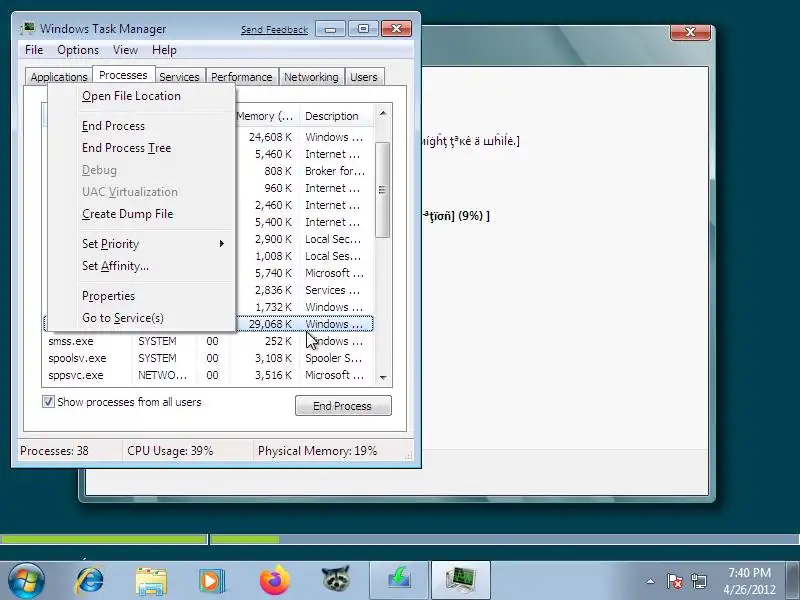This screenshot has height=600, width=800.
Task: Open the View menu
Action: (x=126, y=50)
